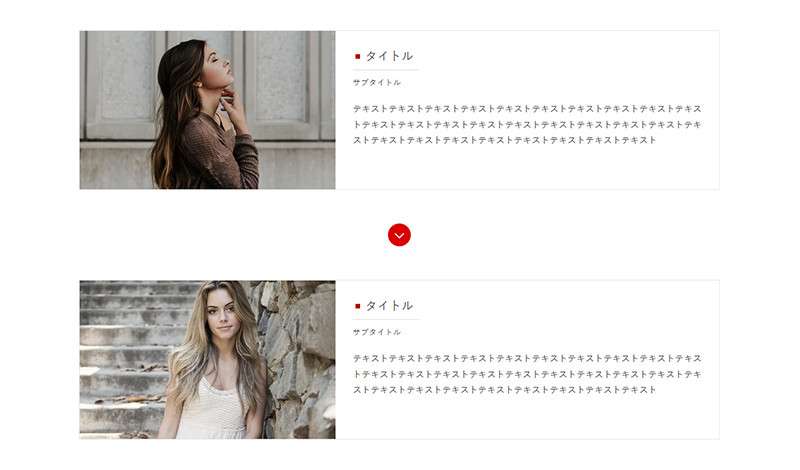Click the サブタイトル label in the bottom card
800x470 pixels.
[377, 332]
